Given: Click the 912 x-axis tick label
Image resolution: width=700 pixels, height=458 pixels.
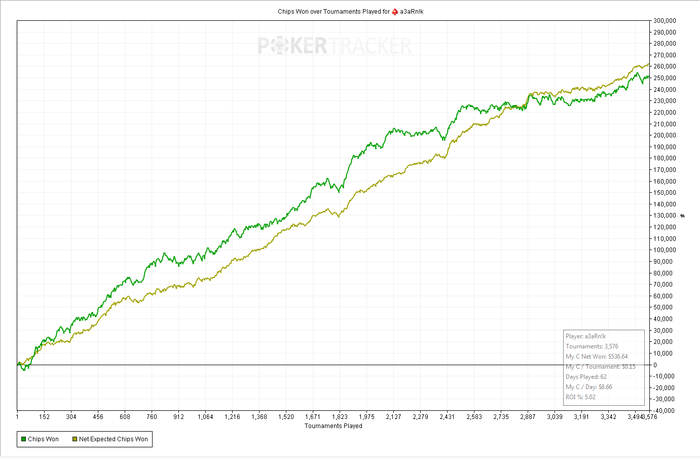Looking at the screenshot, I should click(x=179, y=417).
